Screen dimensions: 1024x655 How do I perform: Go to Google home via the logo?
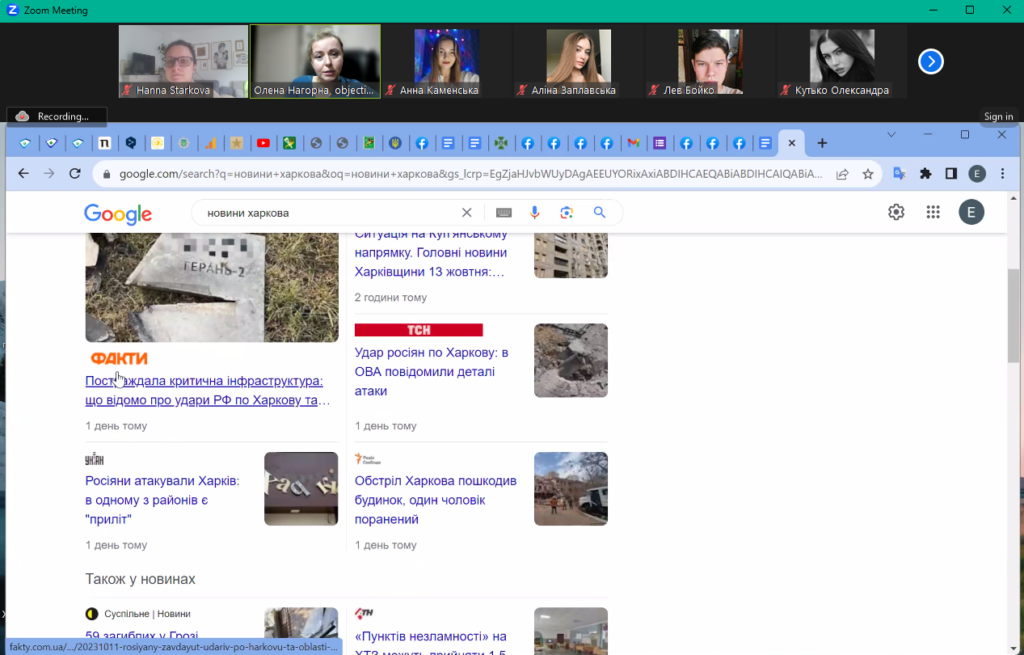click(118, 214)
